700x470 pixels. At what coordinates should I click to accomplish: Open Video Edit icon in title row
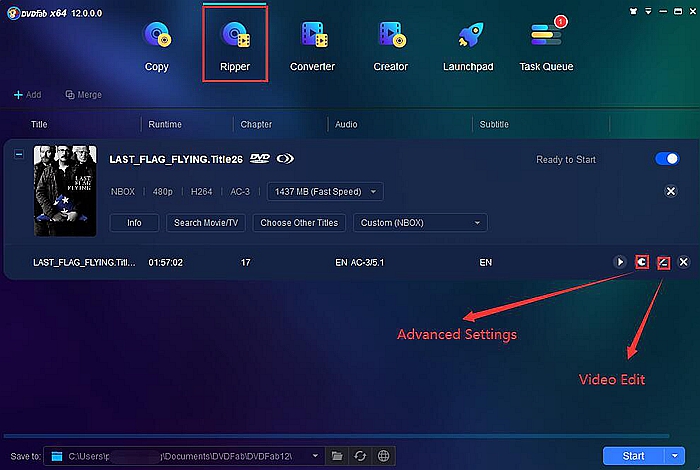(x=663, y=262)
